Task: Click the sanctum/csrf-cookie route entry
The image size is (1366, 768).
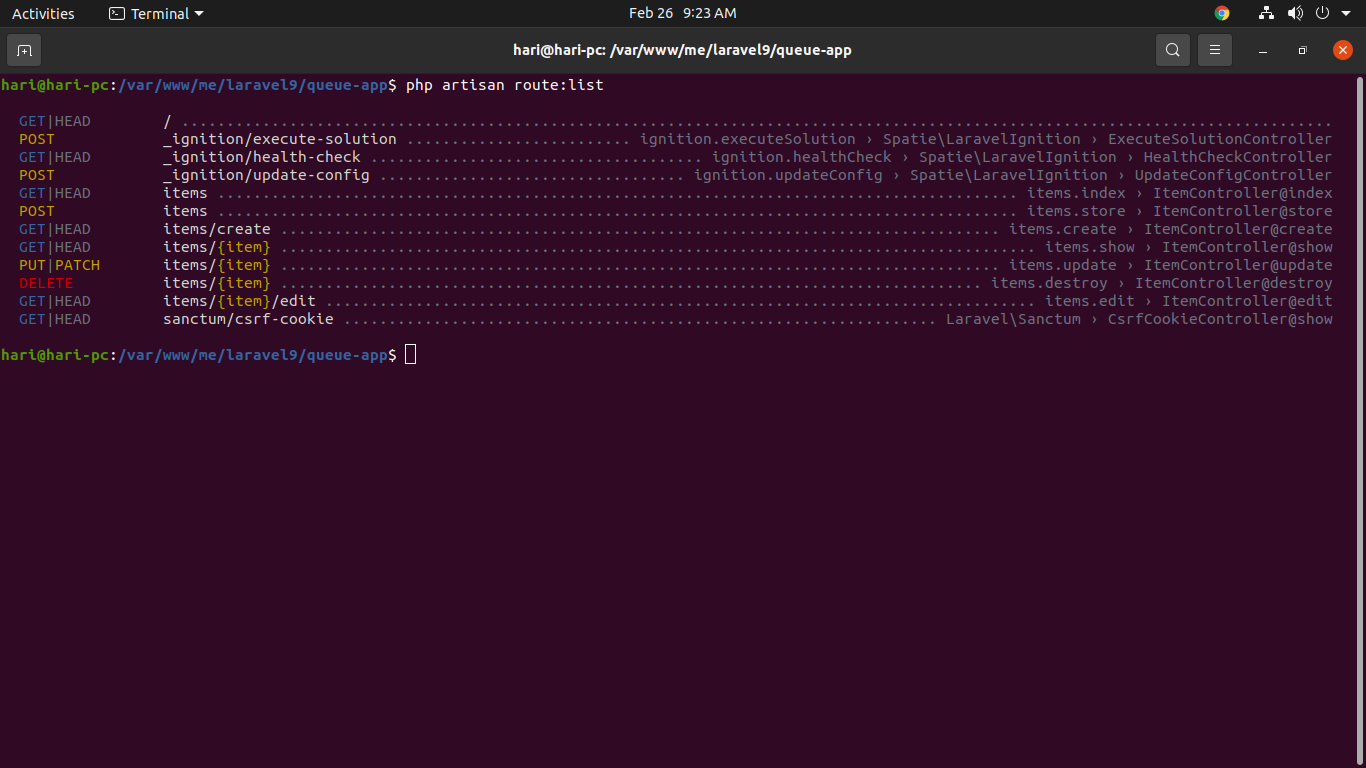Action: [x=248, y=319]
